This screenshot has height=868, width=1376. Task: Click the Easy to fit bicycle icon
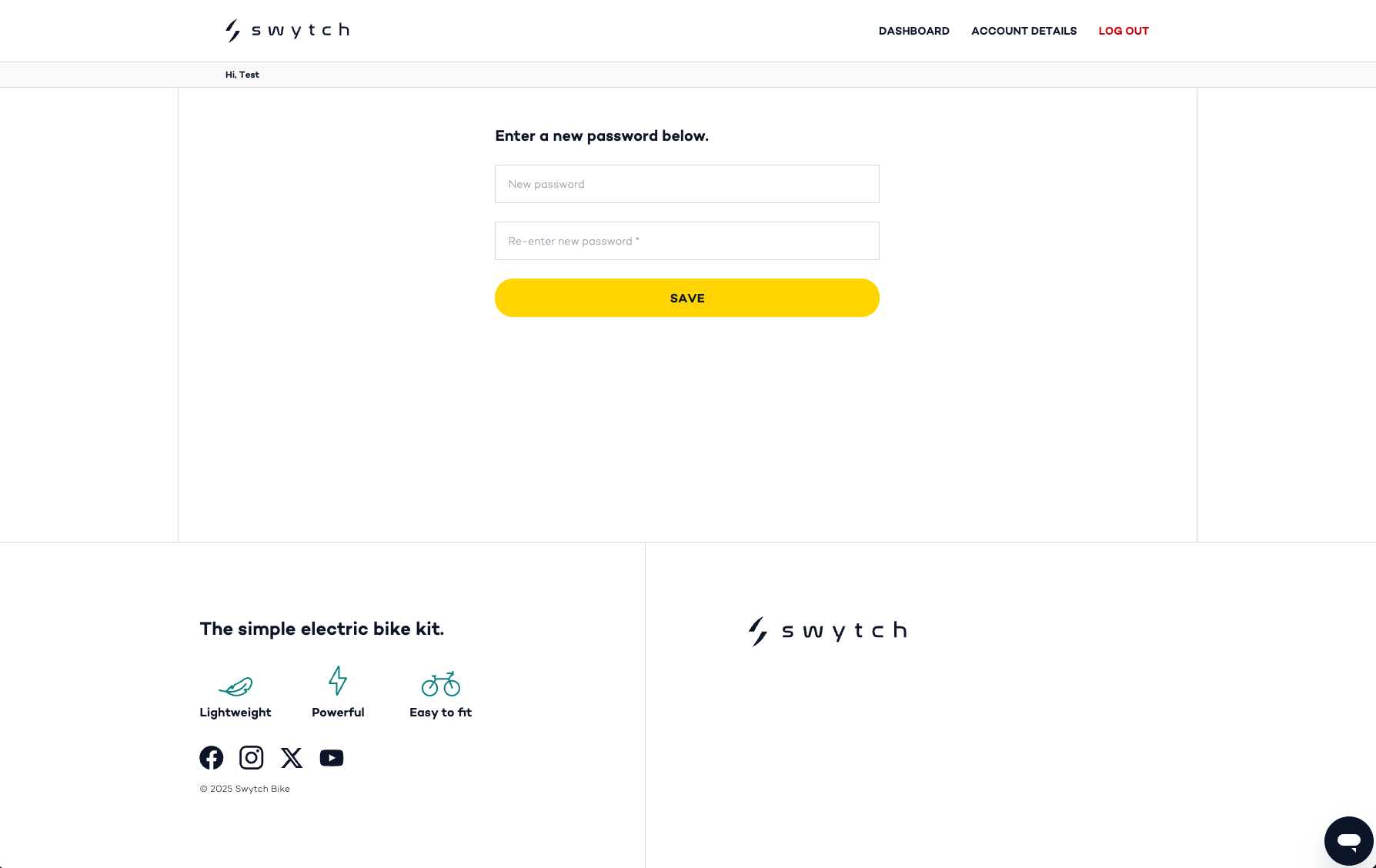[x=441, y=683]
